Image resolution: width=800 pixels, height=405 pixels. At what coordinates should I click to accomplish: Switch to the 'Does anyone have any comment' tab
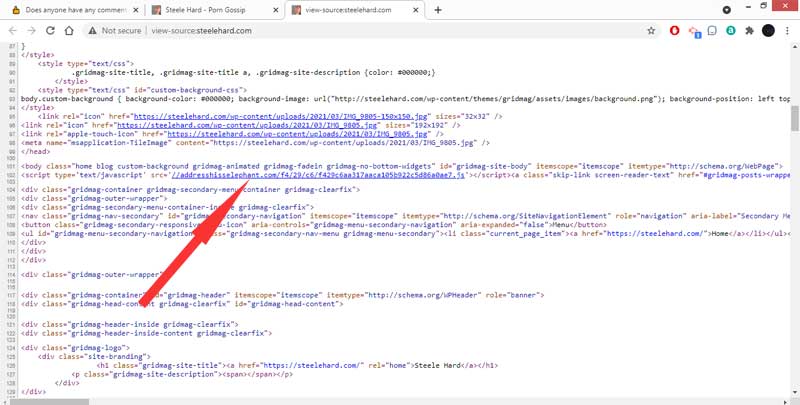[x=76, y=10]
